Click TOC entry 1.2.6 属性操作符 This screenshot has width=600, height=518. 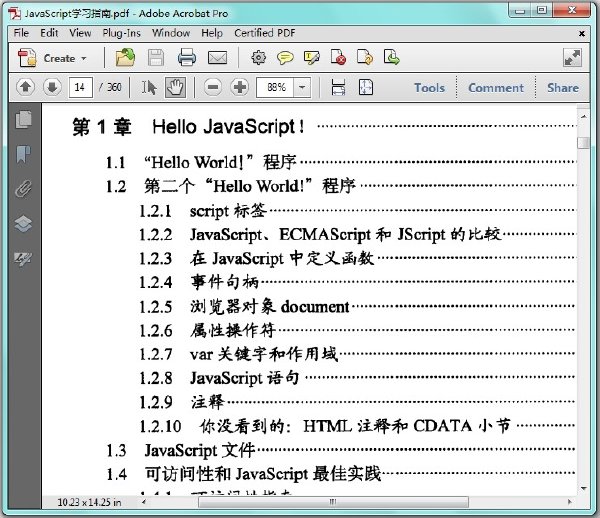(207, 330)
